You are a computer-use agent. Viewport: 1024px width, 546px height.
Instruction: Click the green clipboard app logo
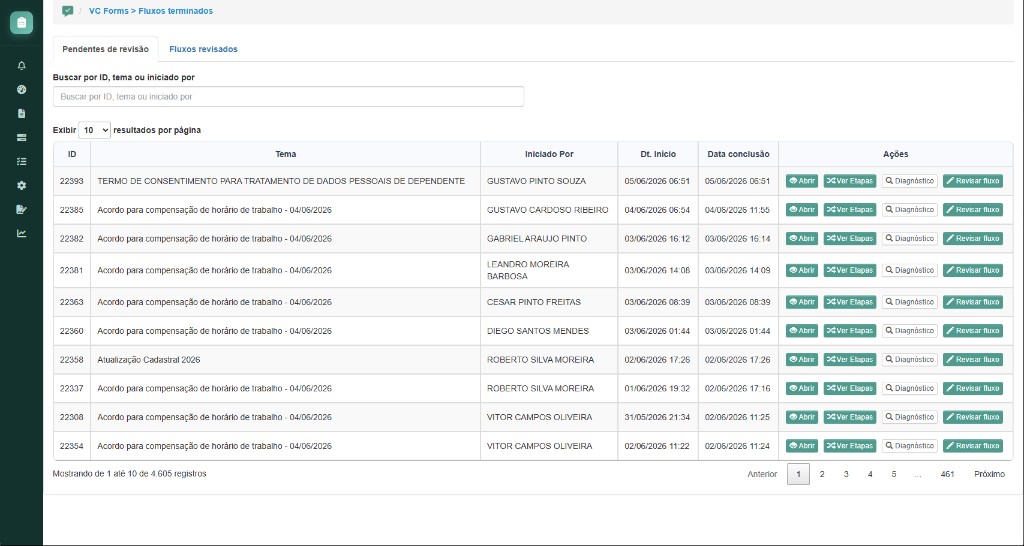[x=22, y=22]
